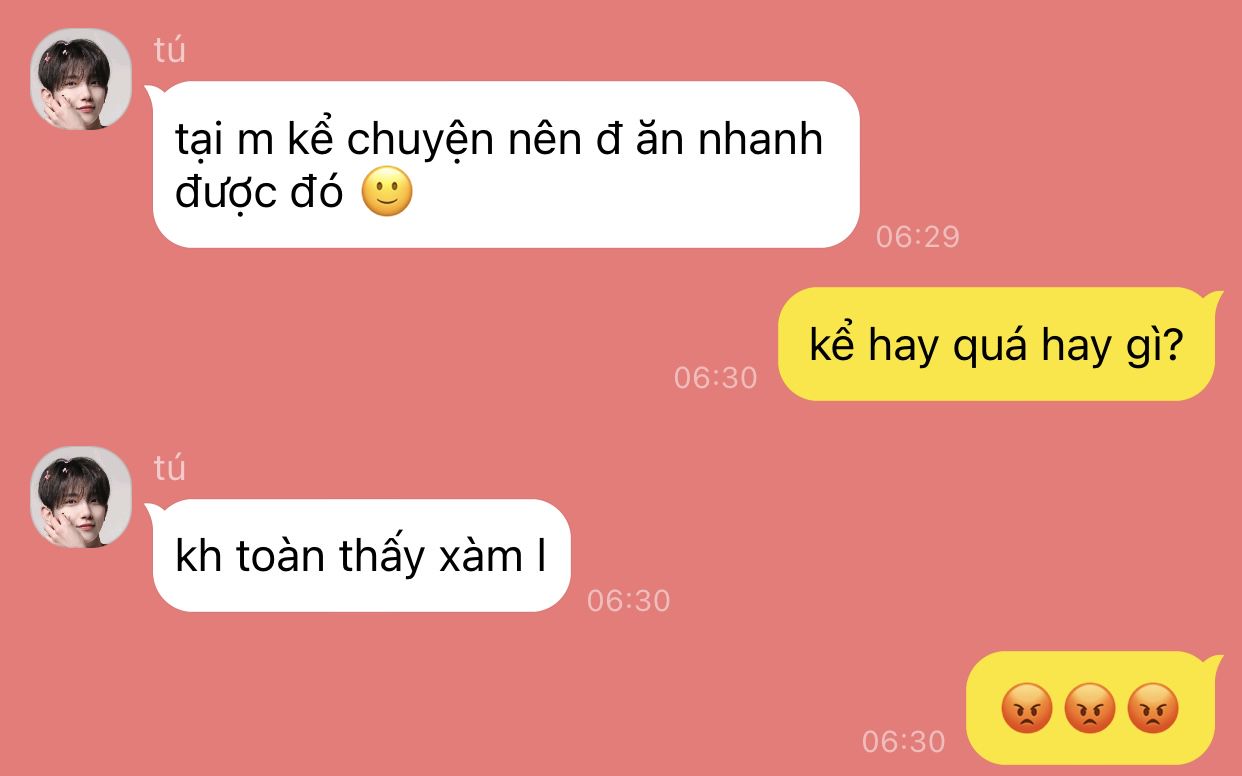
Task: Click the 06:30 timestamp beside 'kể hay quá hay gì?'
Action: click(x=715, y=377)
